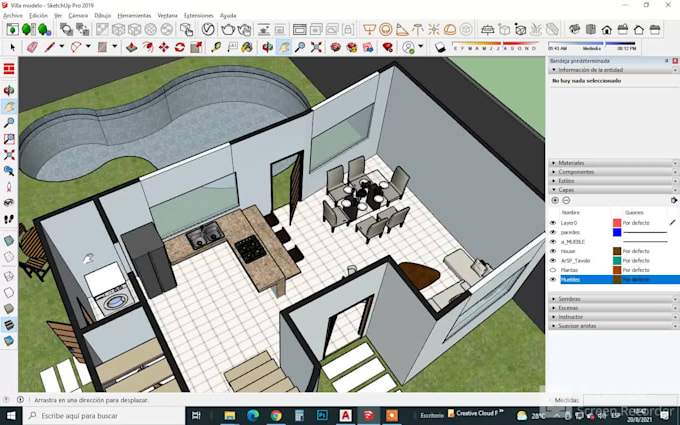Delete layer with minus button
Screen dimensions: 680x425
(x=566, y=200)
